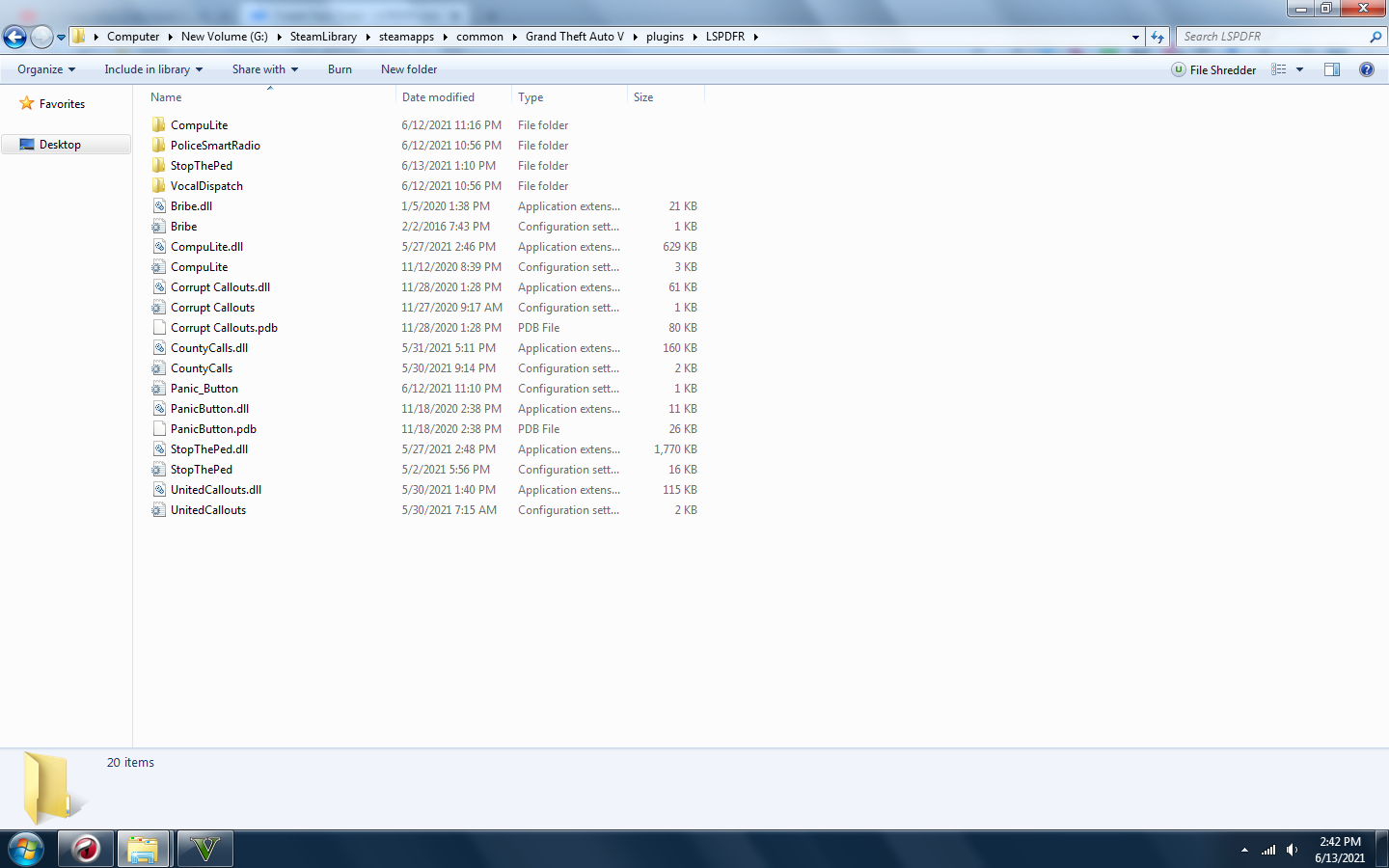Open Windows Explorer from the taskbar
1389x868 pixels.
pyautogui.click(x=143, y=850)
